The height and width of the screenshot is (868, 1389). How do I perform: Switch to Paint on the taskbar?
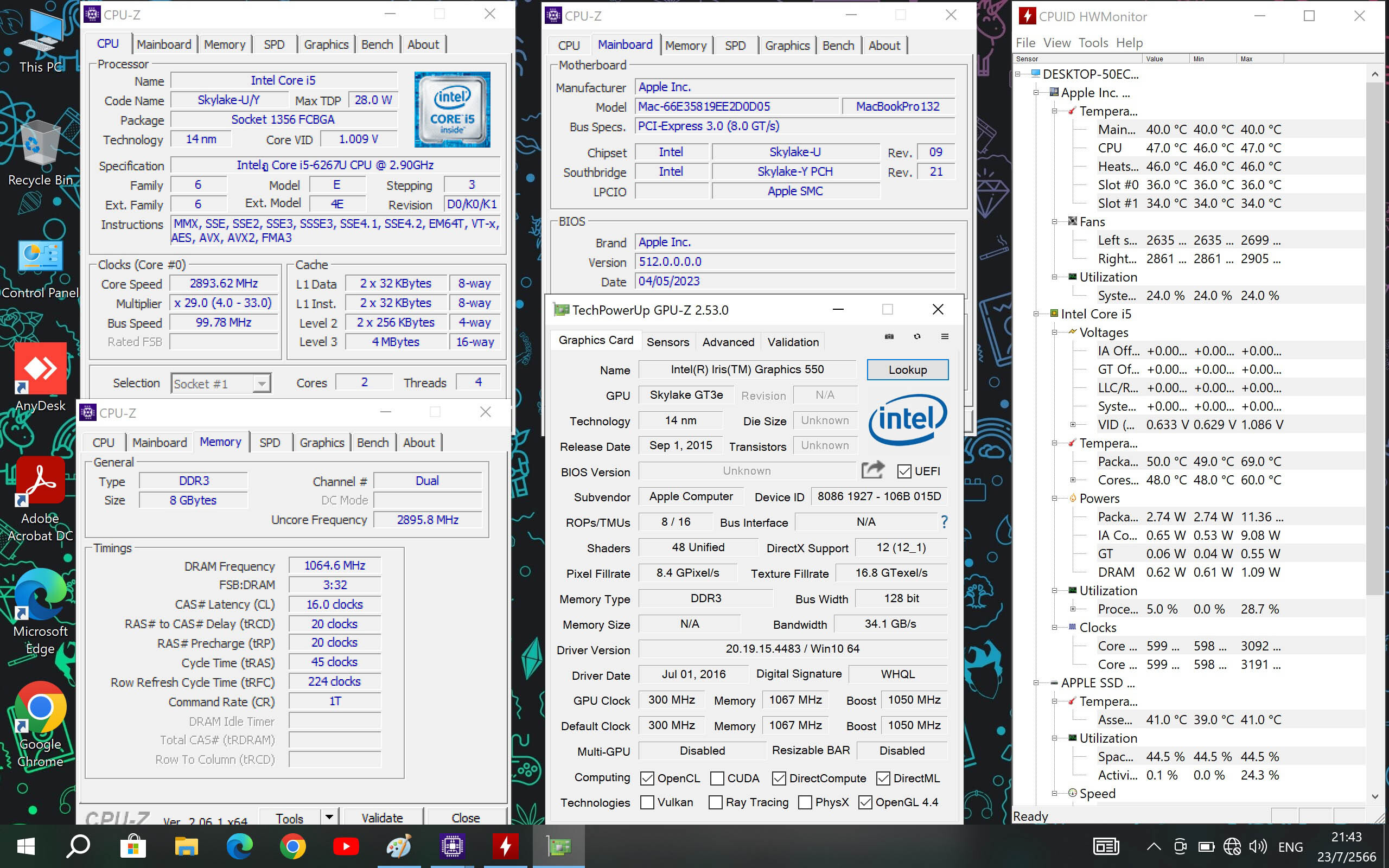click(x=399, y=846)
